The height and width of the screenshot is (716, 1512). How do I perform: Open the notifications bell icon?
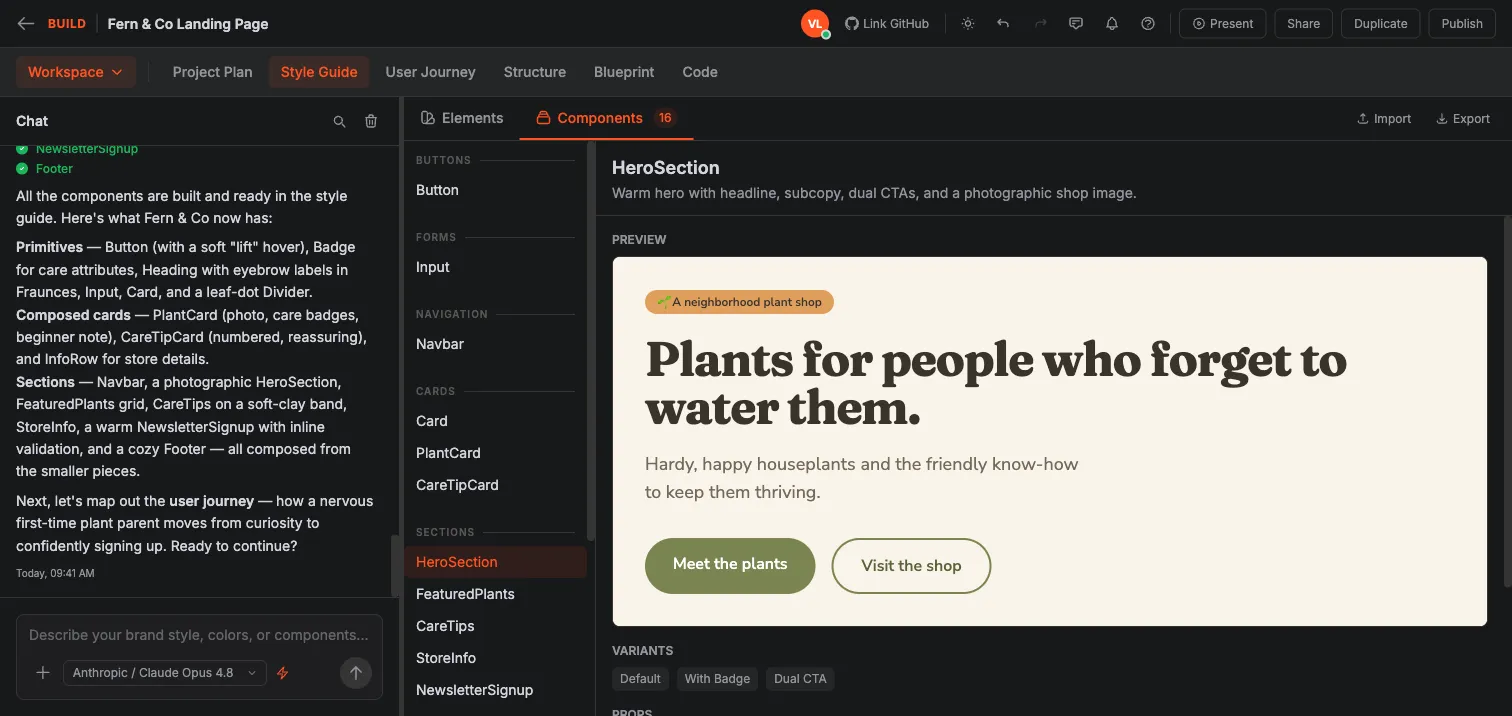(x=1112, y=24)
